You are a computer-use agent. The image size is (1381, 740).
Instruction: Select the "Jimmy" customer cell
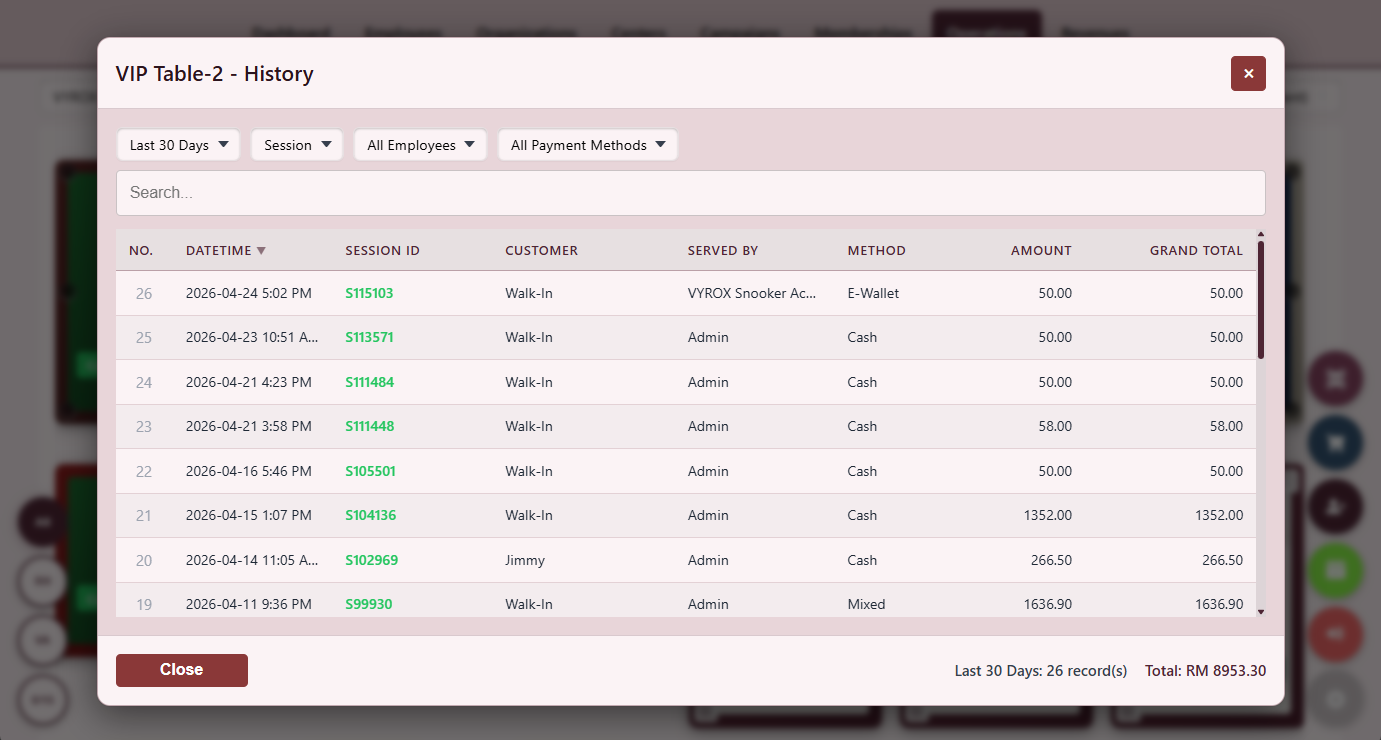click(525, 561)
